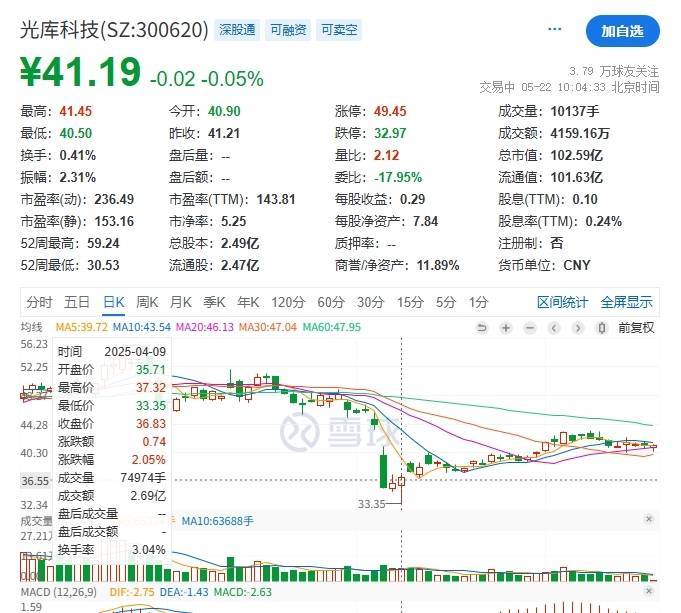The width and height of the screenshot is (681, 613).
Task: Click the 可融资 tag
Action: 289,30
